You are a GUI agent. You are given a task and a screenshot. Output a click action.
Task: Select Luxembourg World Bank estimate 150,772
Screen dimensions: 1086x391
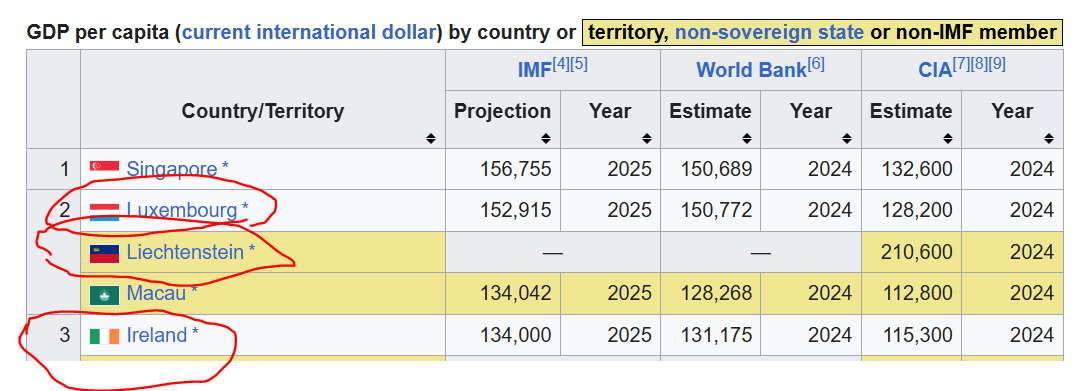(717, 210)
